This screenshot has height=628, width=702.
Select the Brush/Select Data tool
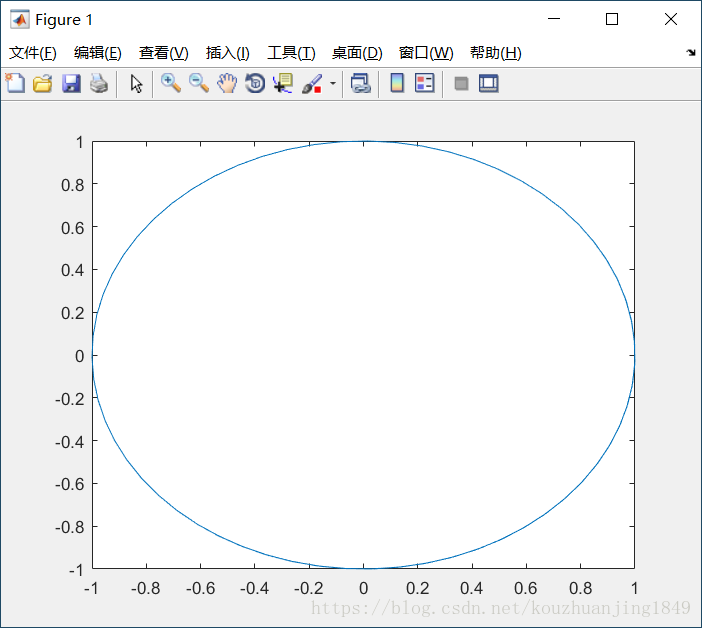(312, 83)
